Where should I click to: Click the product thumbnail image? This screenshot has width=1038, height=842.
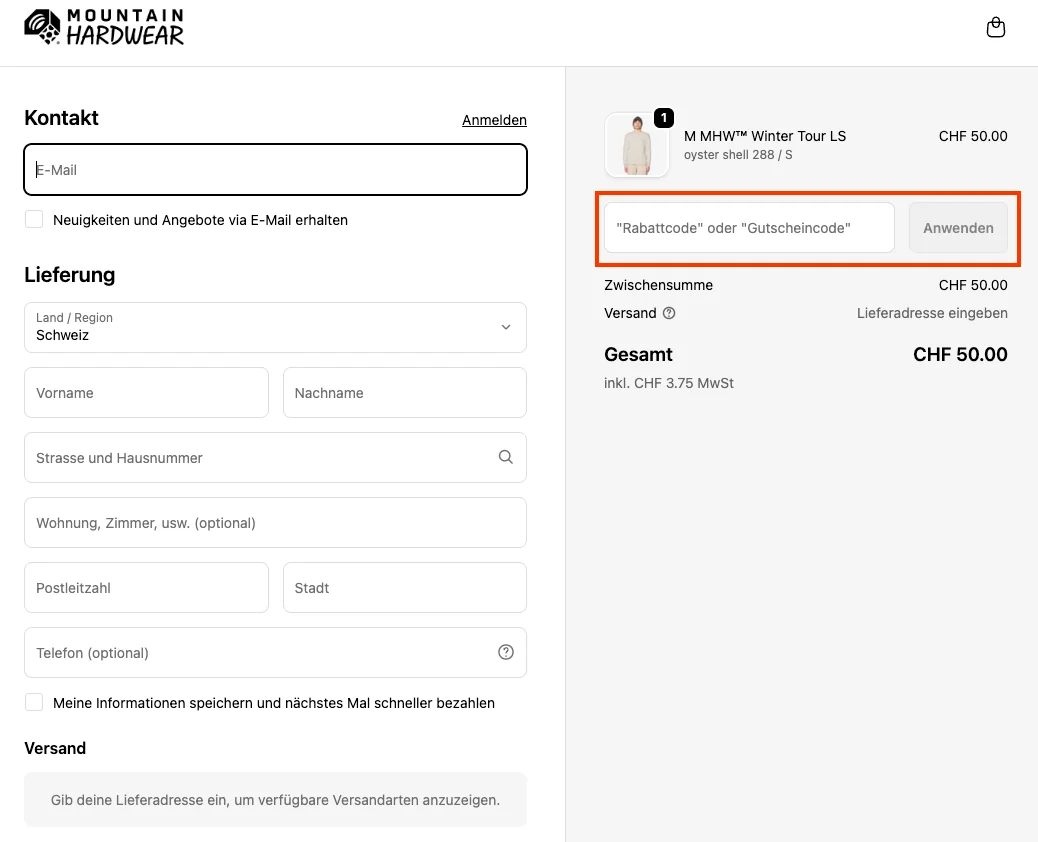pyautogui.click(x=636, y=146)
